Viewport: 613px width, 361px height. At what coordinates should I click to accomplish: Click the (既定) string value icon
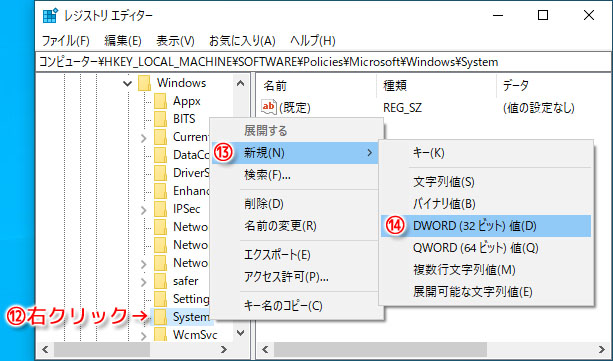click(269, 107)
